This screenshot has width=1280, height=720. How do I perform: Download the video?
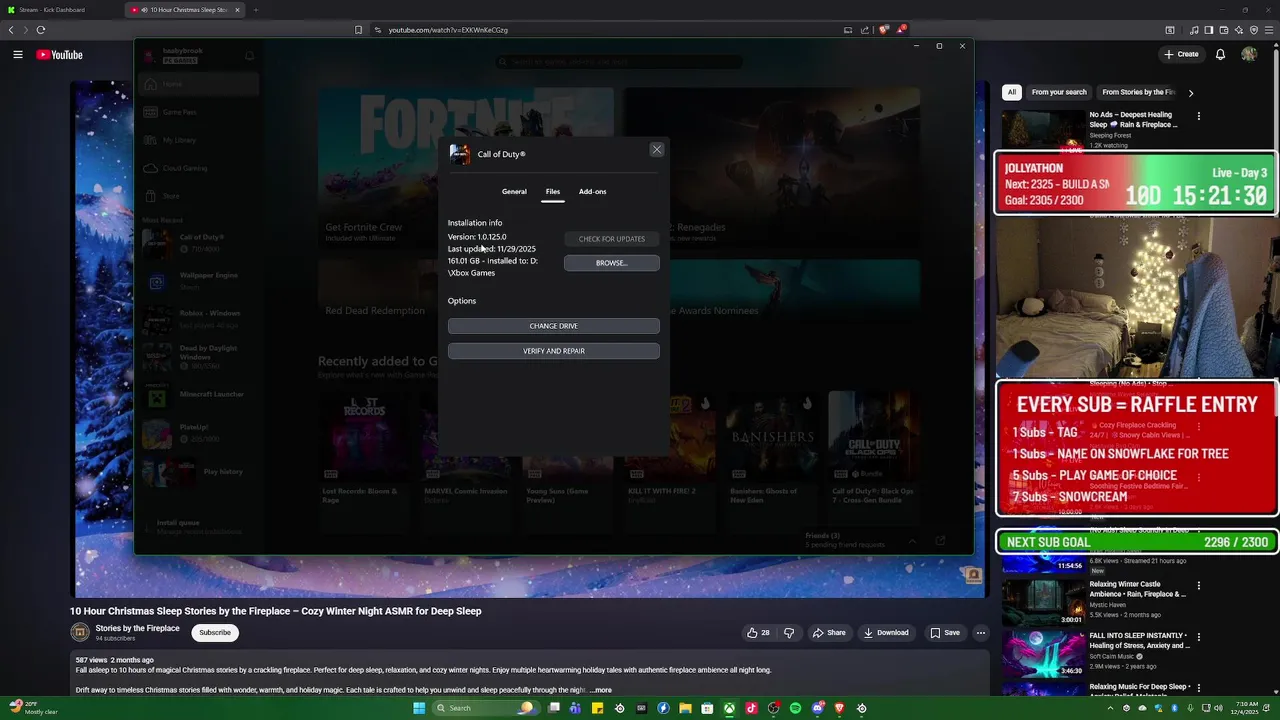click(x=886, y=633)
